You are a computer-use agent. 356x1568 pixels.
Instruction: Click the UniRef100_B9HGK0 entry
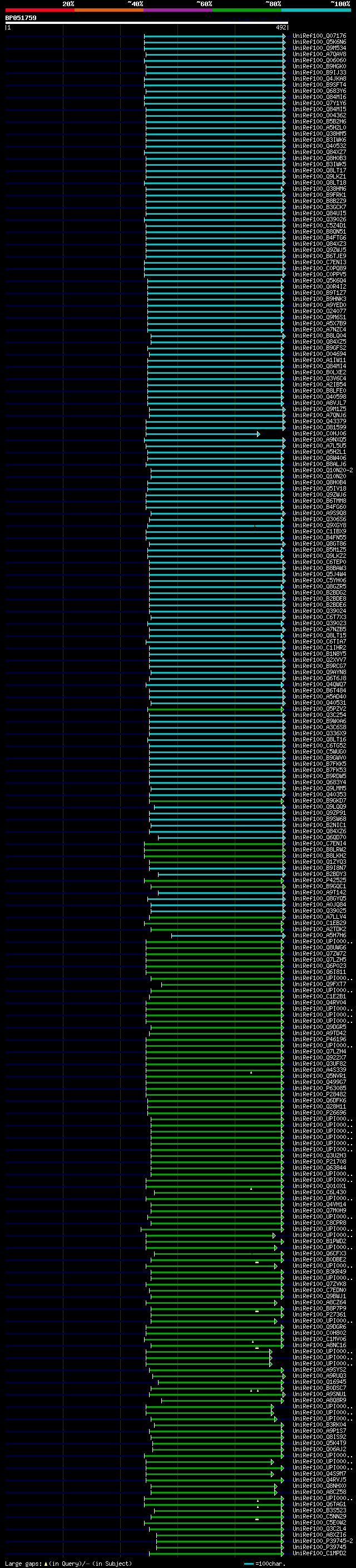319,67
